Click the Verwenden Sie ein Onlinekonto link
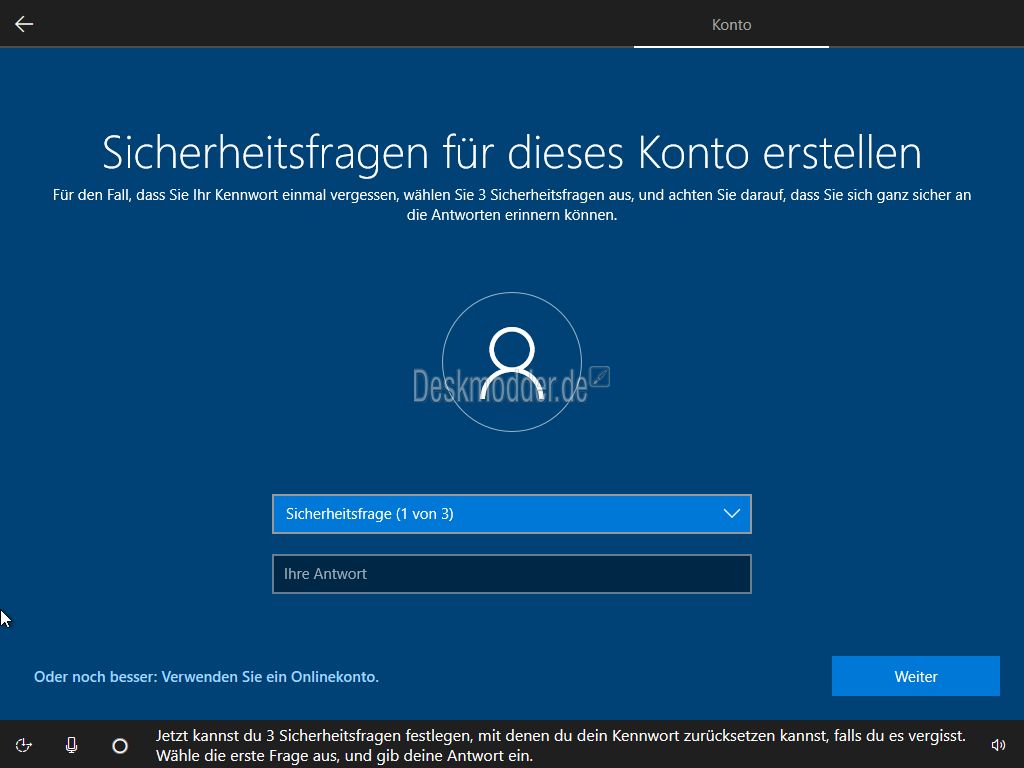The image size is (1024, 768). [x=270, y=677]
